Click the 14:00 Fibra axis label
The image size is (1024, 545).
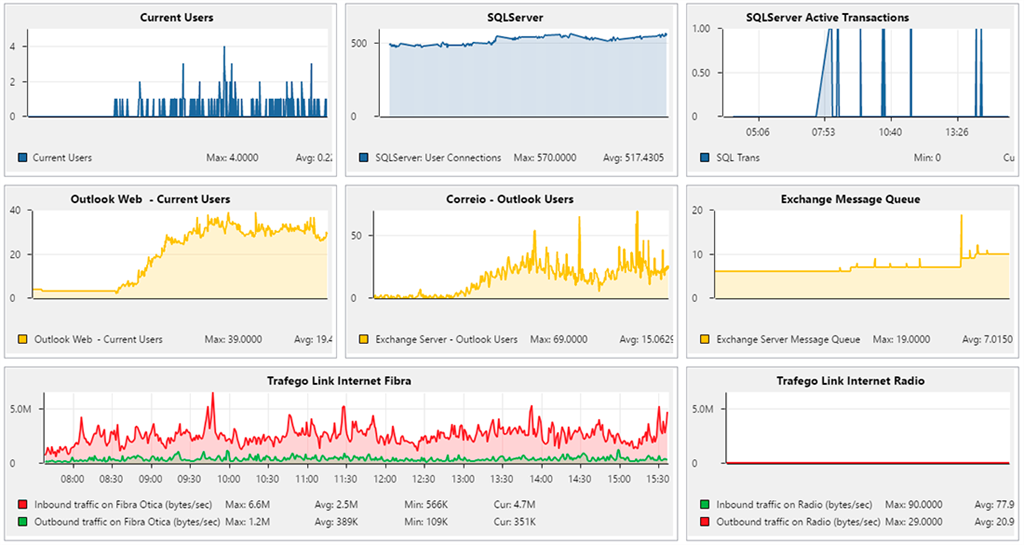point(541,478)
